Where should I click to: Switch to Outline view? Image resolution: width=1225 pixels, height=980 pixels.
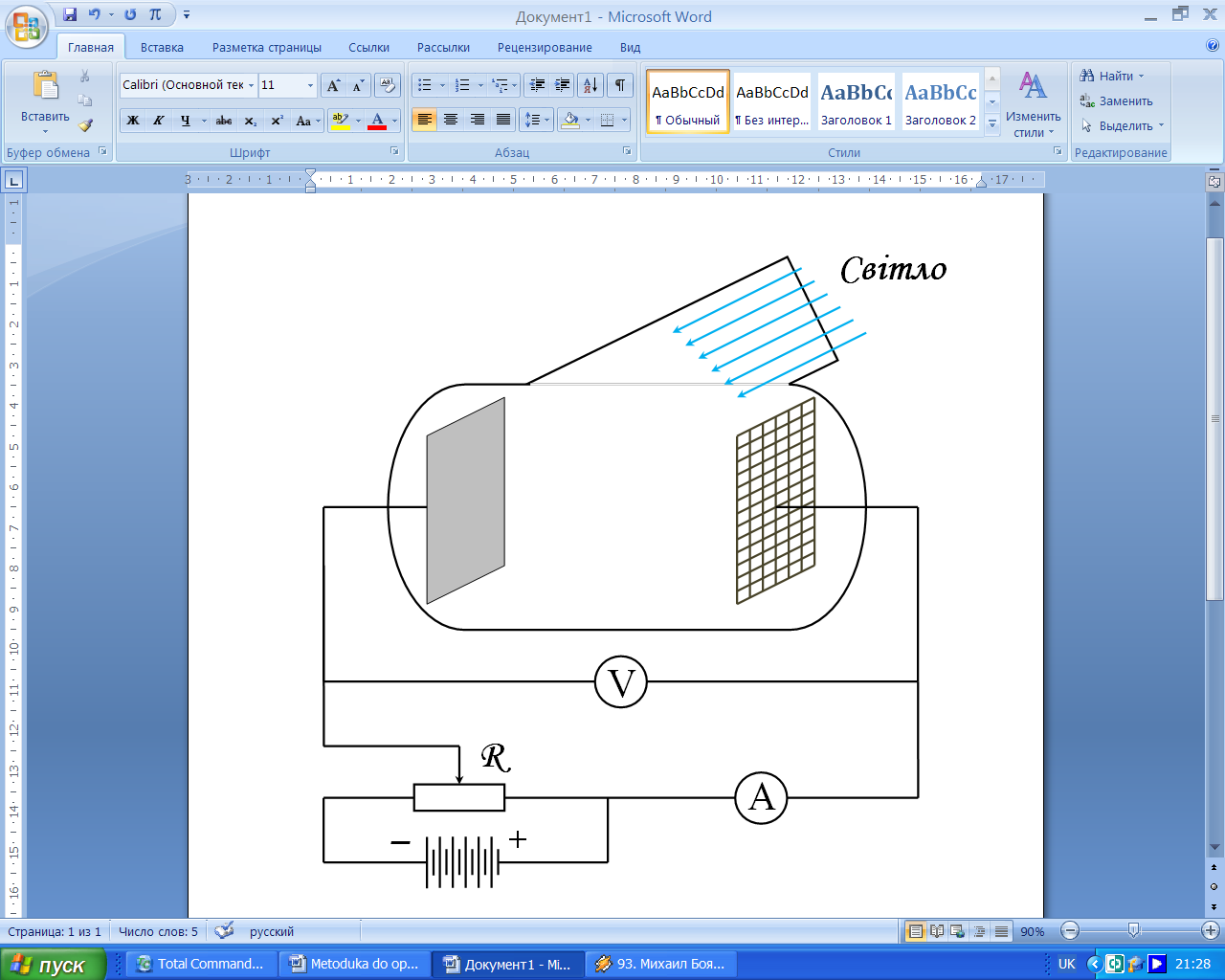[979, 930]
